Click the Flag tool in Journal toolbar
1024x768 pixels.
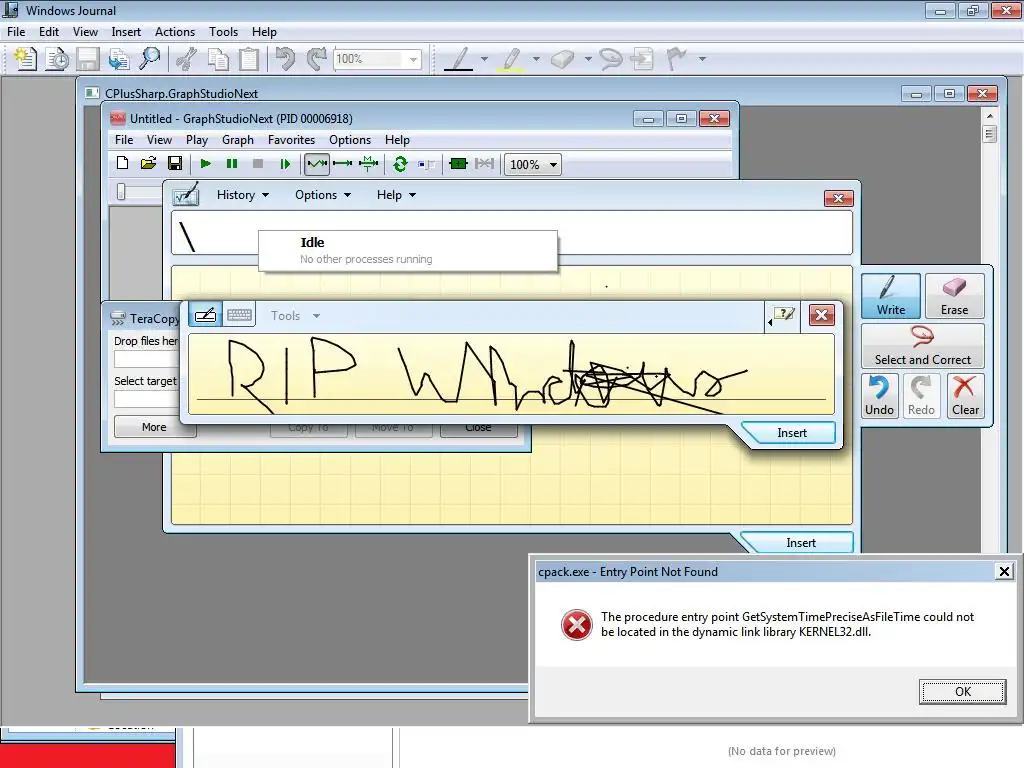pyautogui.click(x=677, y=59)
